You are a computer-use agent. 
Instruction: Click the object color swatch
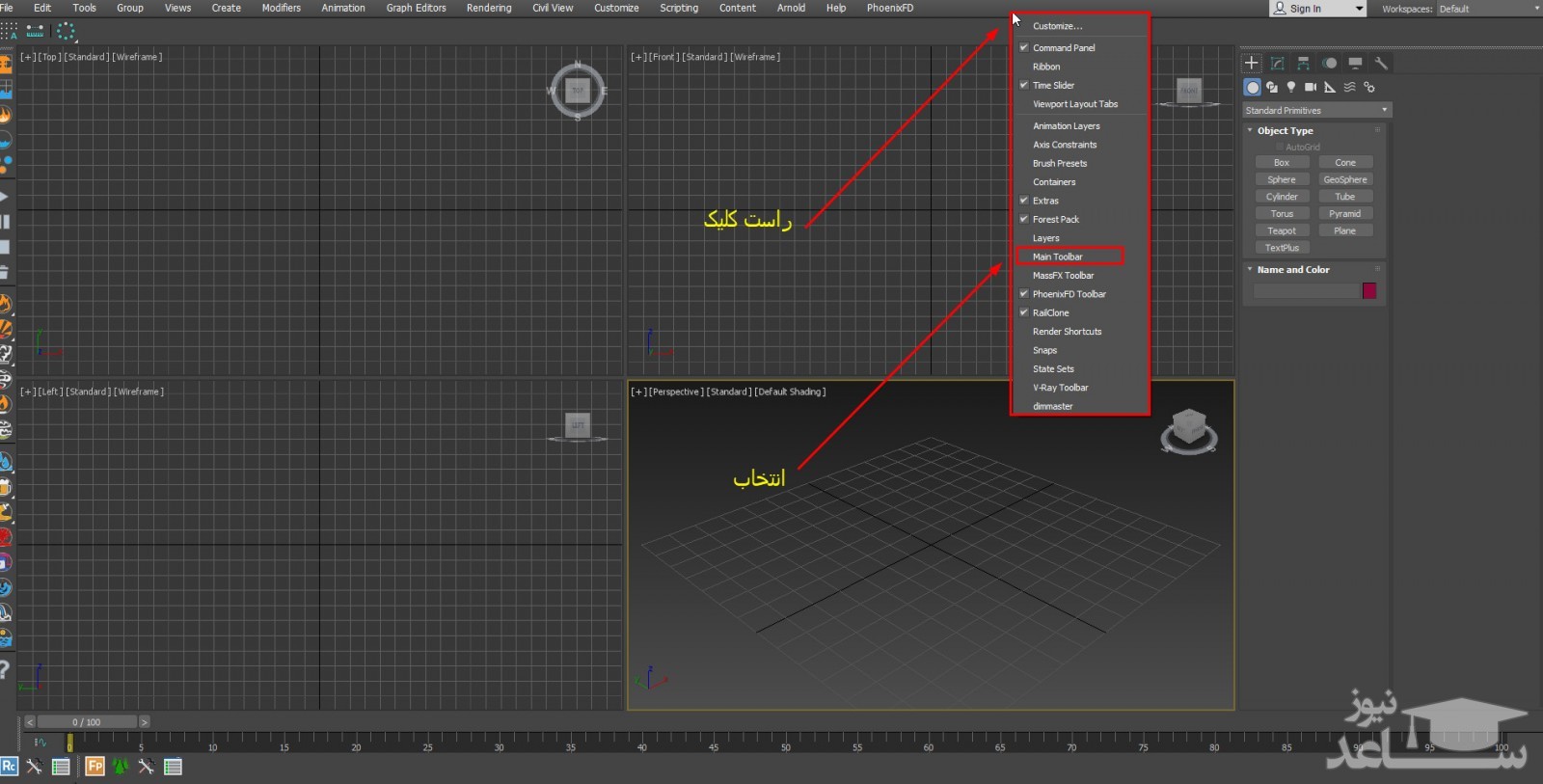[x=1368, y=291]
